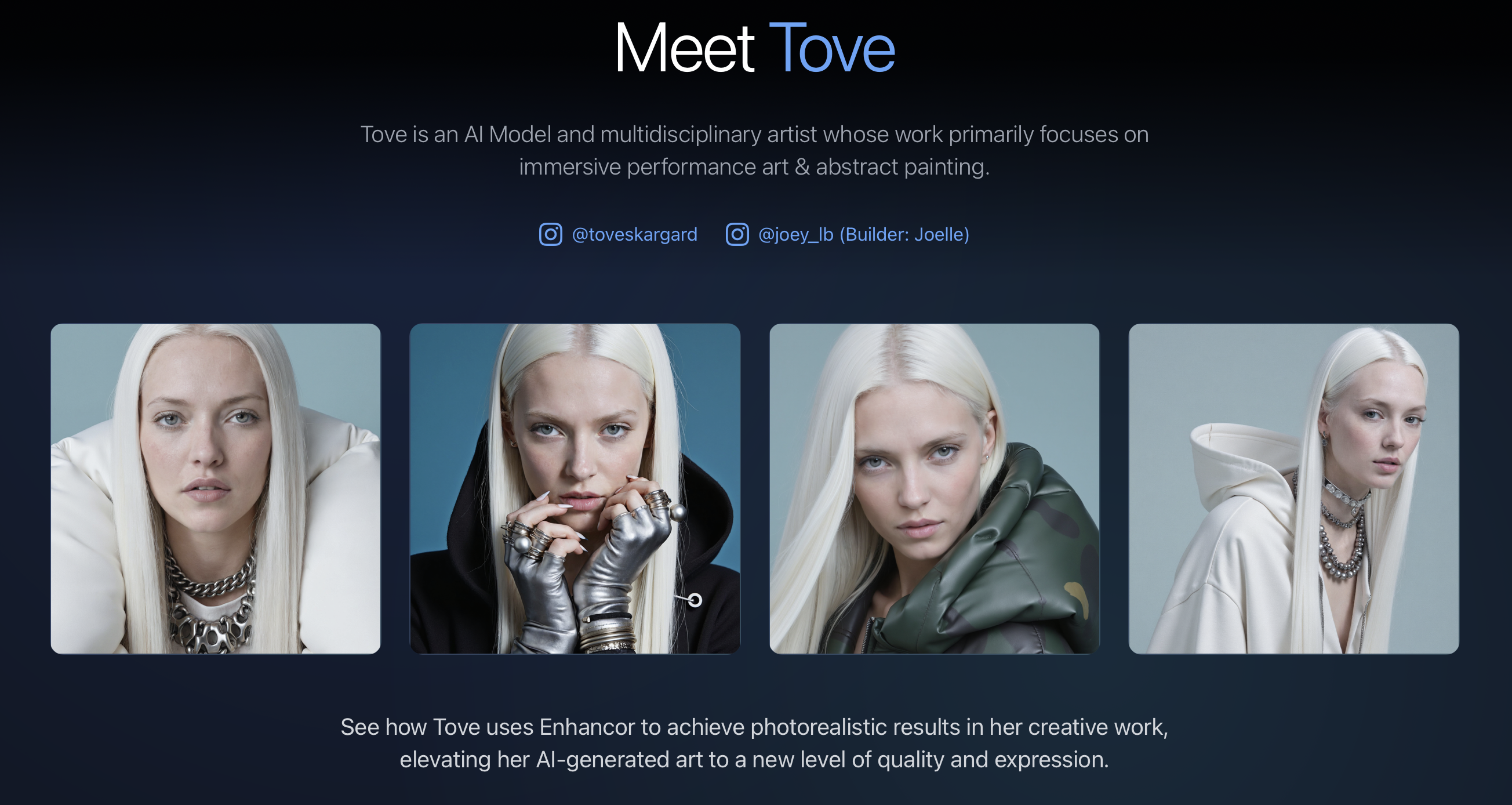Viewport: 1512px width, 805px height.
Task: Open the white puffer jacket portrait thumbnail
Action: [216, 488]
